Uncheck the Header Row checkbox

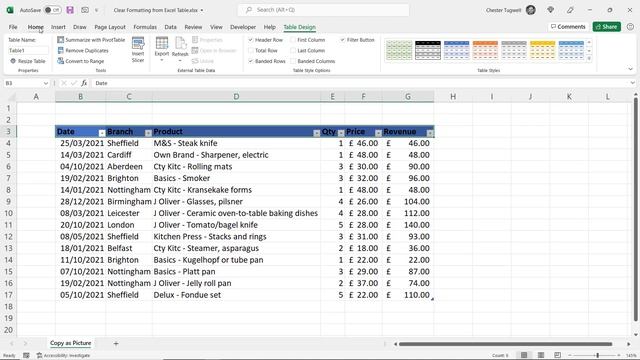tap(251, 40)
